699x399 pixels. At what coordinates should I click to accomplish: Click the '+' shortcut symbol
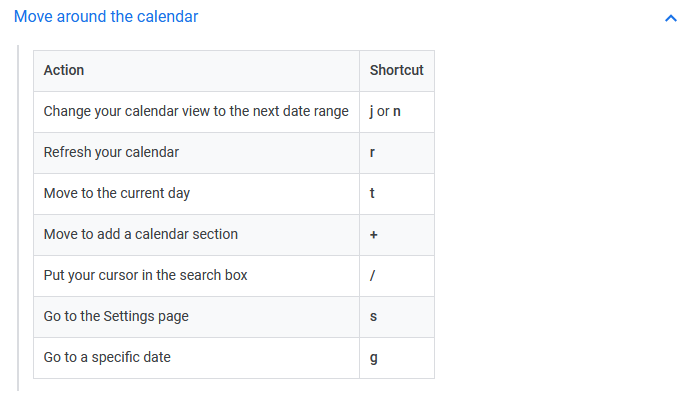coord(374,234)
